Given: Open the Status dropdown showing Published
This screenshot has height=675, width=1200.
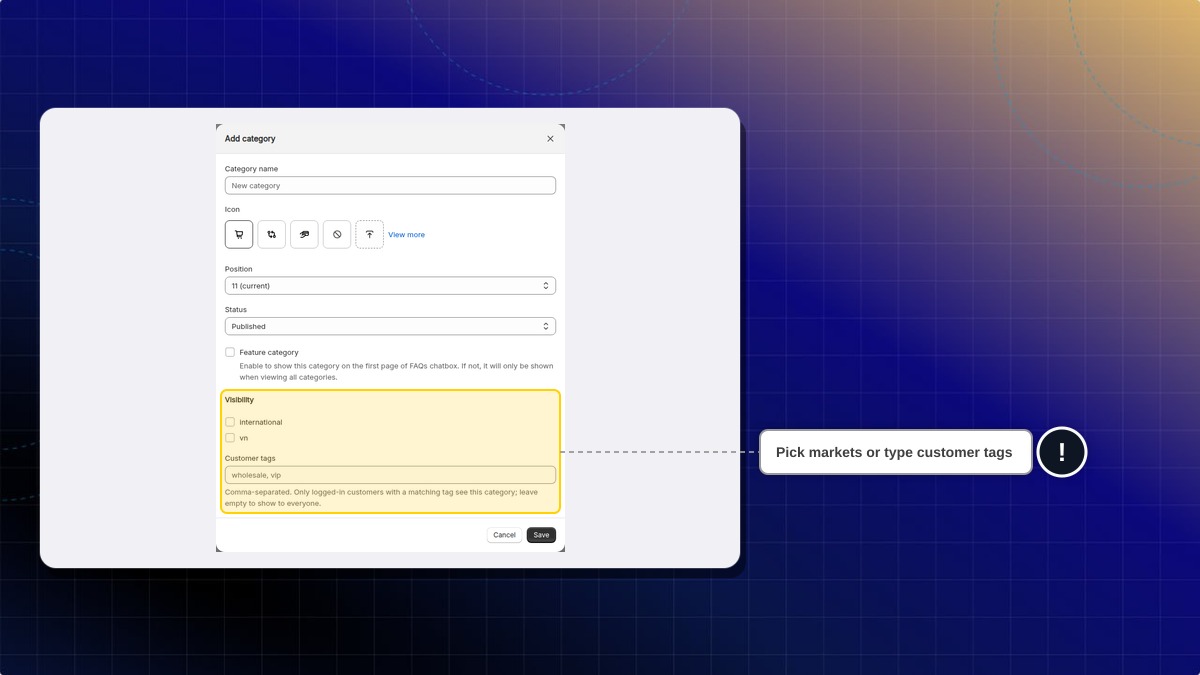Looking at the screenshot, I should [x=390, y=326].
